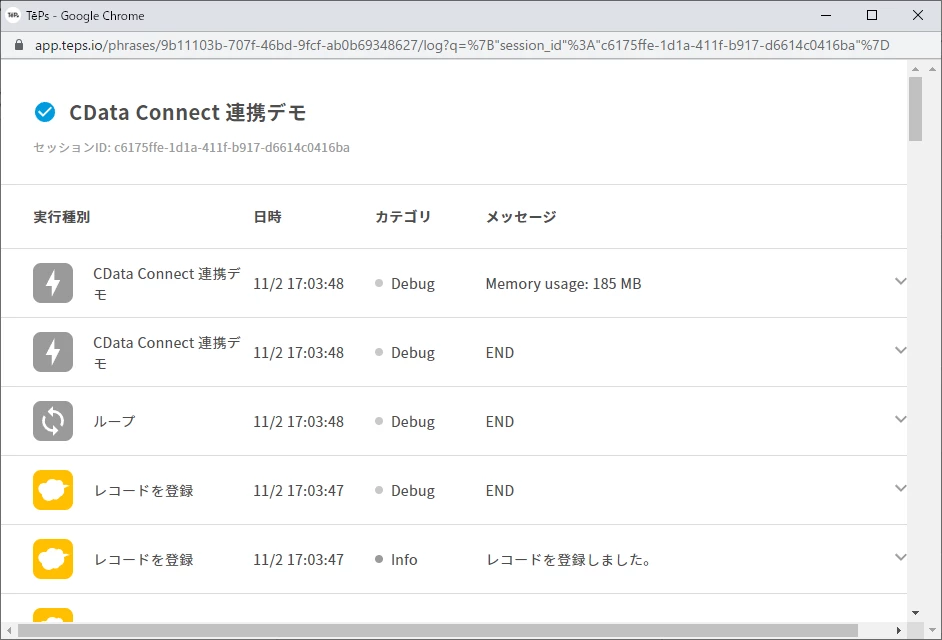
Task: Click the loop ループ arrows icon
Action: (x=53, y=421)
